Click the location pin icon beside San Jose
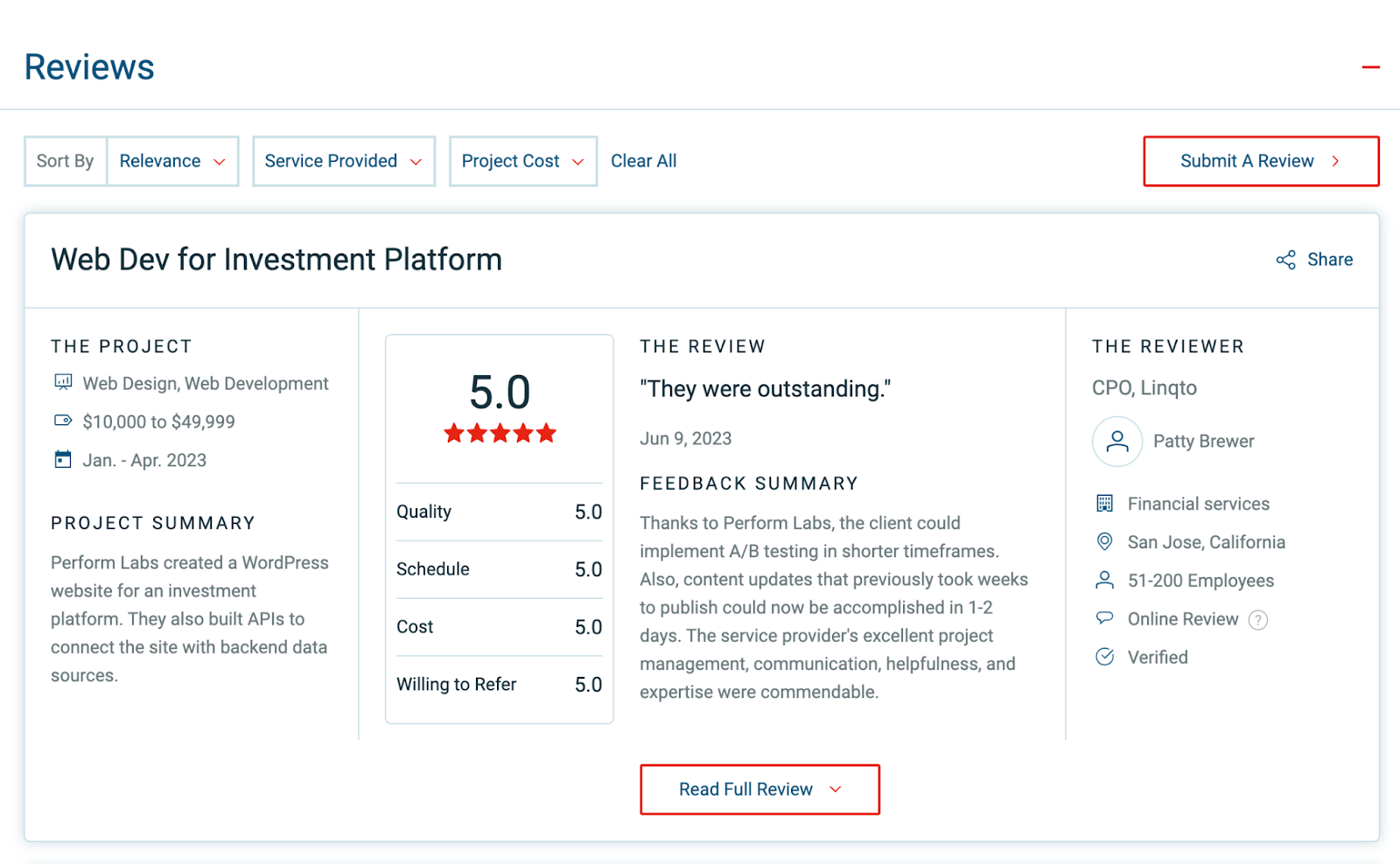Image resolution: width=1400 pixels, height=864 pixels. tap(1105, 542)
